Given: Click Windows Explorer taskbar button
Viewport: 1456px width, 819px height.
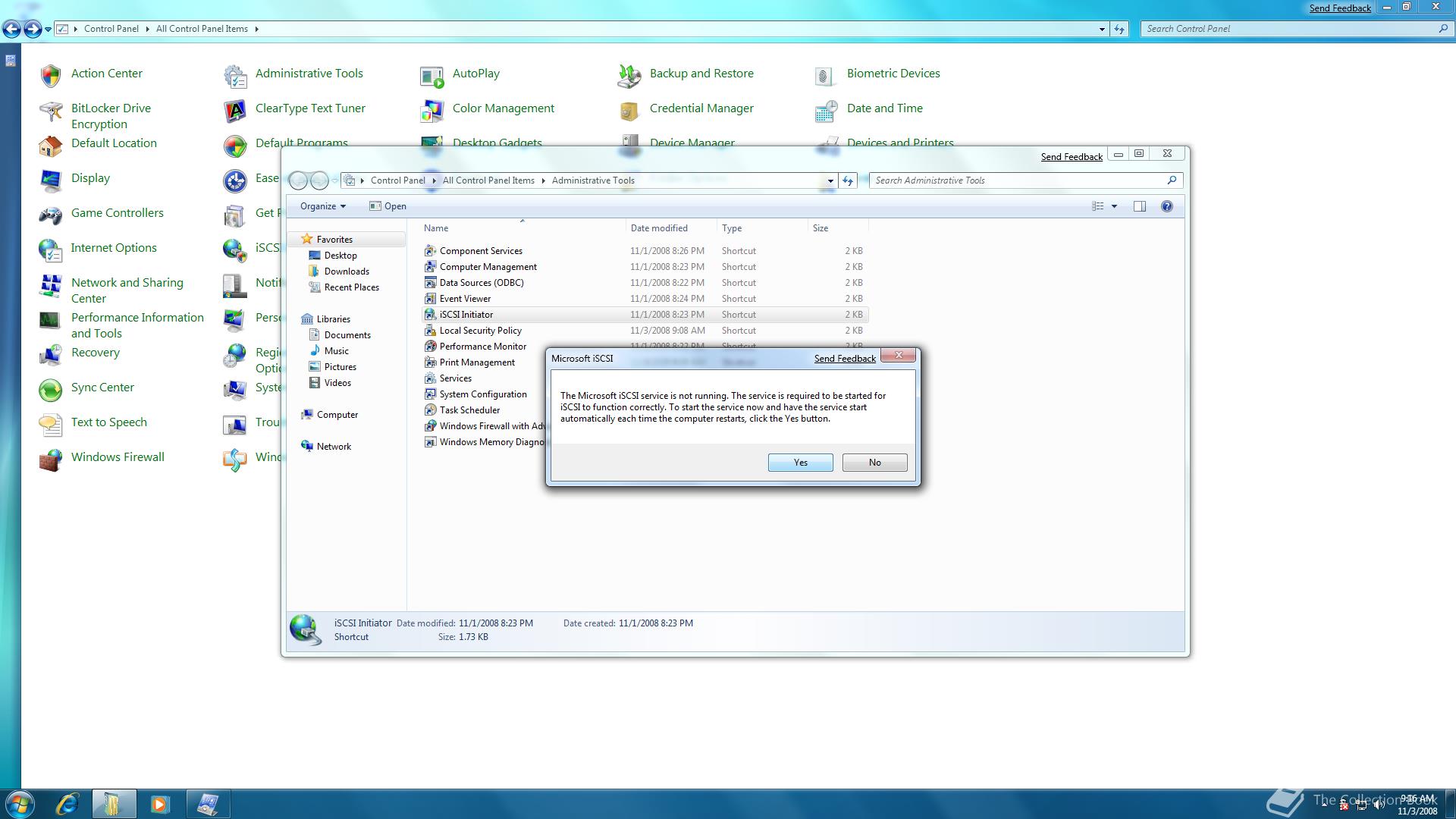Looking at the screenshot, I should tap(114, 804).
